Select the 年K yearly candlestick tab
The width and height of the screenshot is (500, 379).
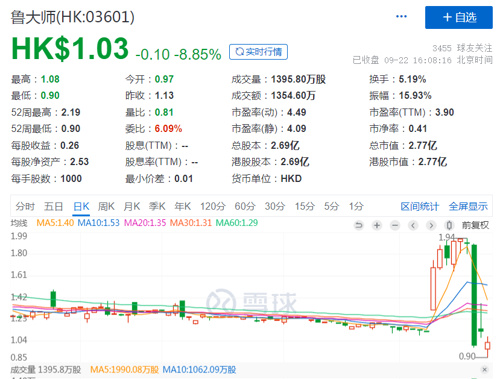tap(183, 206)
